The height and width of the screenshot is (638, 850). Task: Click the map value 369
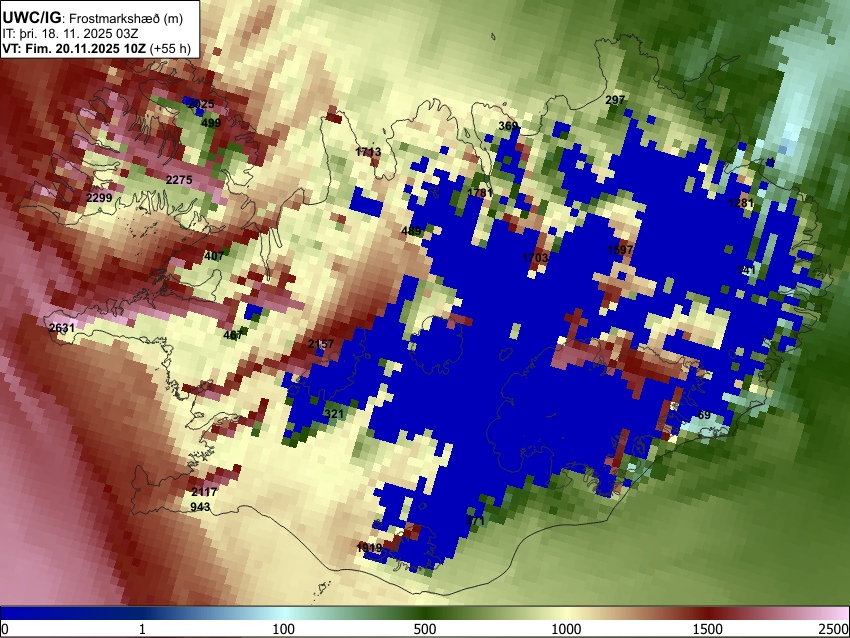tap(508, 126)
